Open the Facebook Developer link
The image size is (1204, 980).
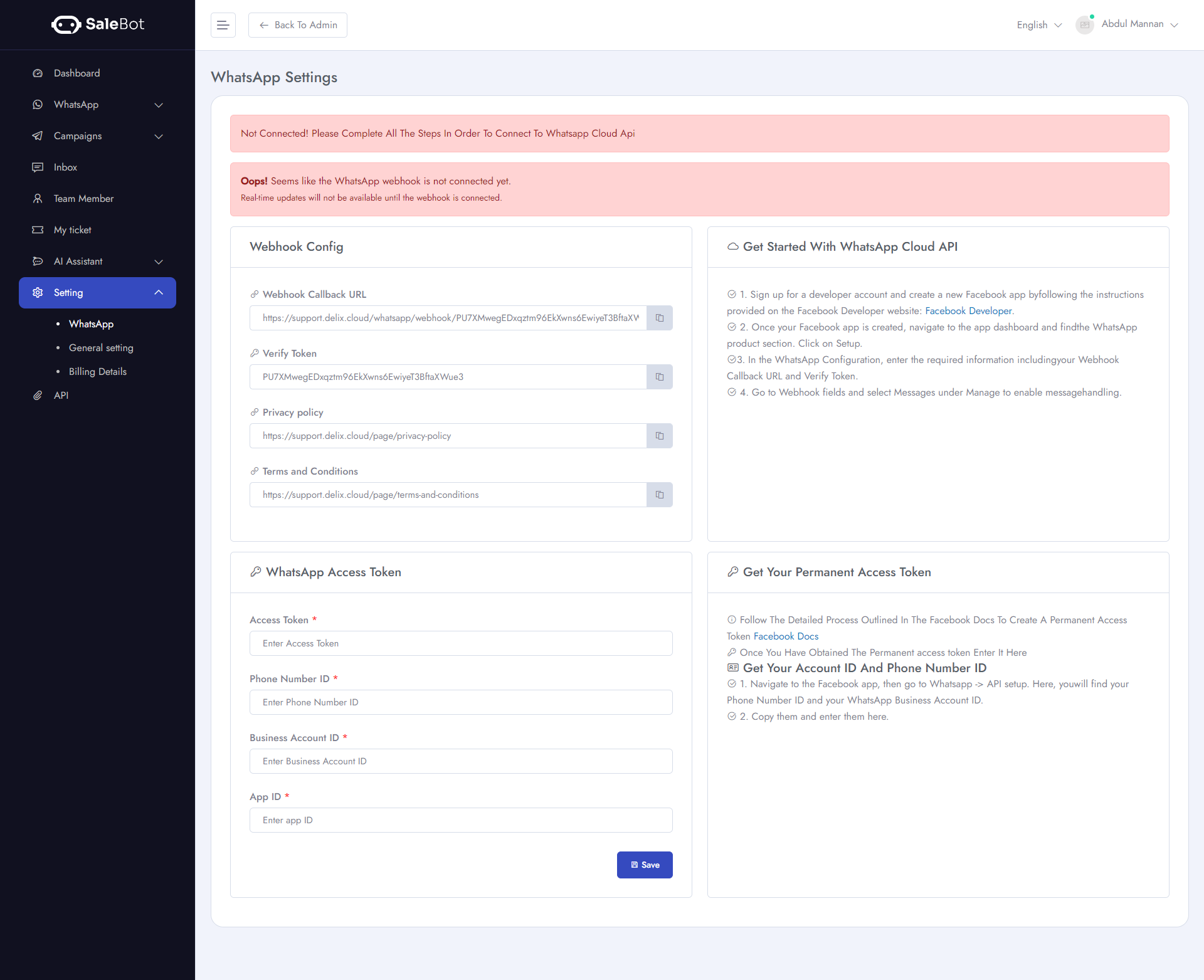click(x=968, y=311)
